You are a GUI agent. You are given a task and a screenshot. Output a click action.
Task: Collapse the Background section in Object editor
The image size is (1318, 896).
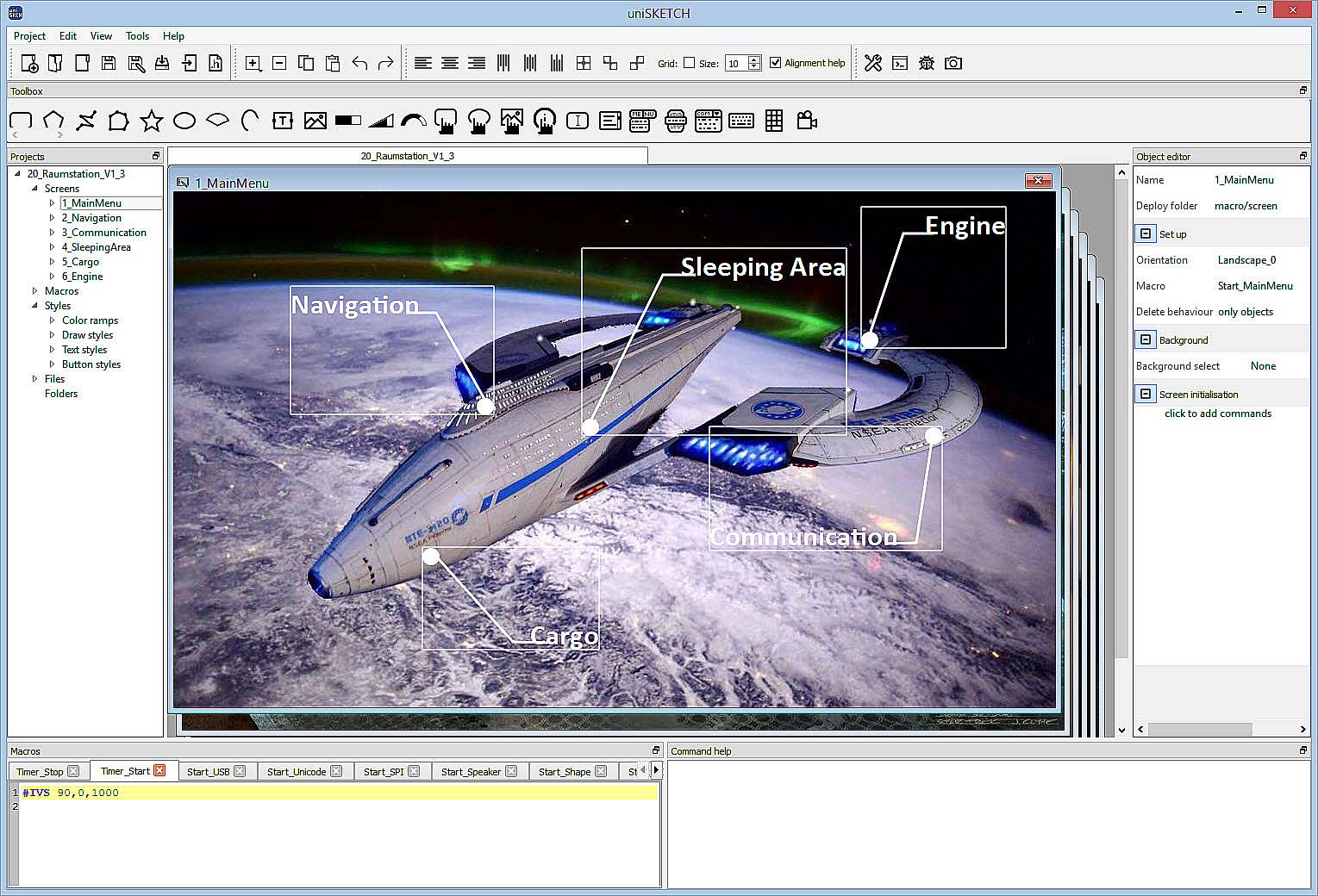pos(1146,339)
